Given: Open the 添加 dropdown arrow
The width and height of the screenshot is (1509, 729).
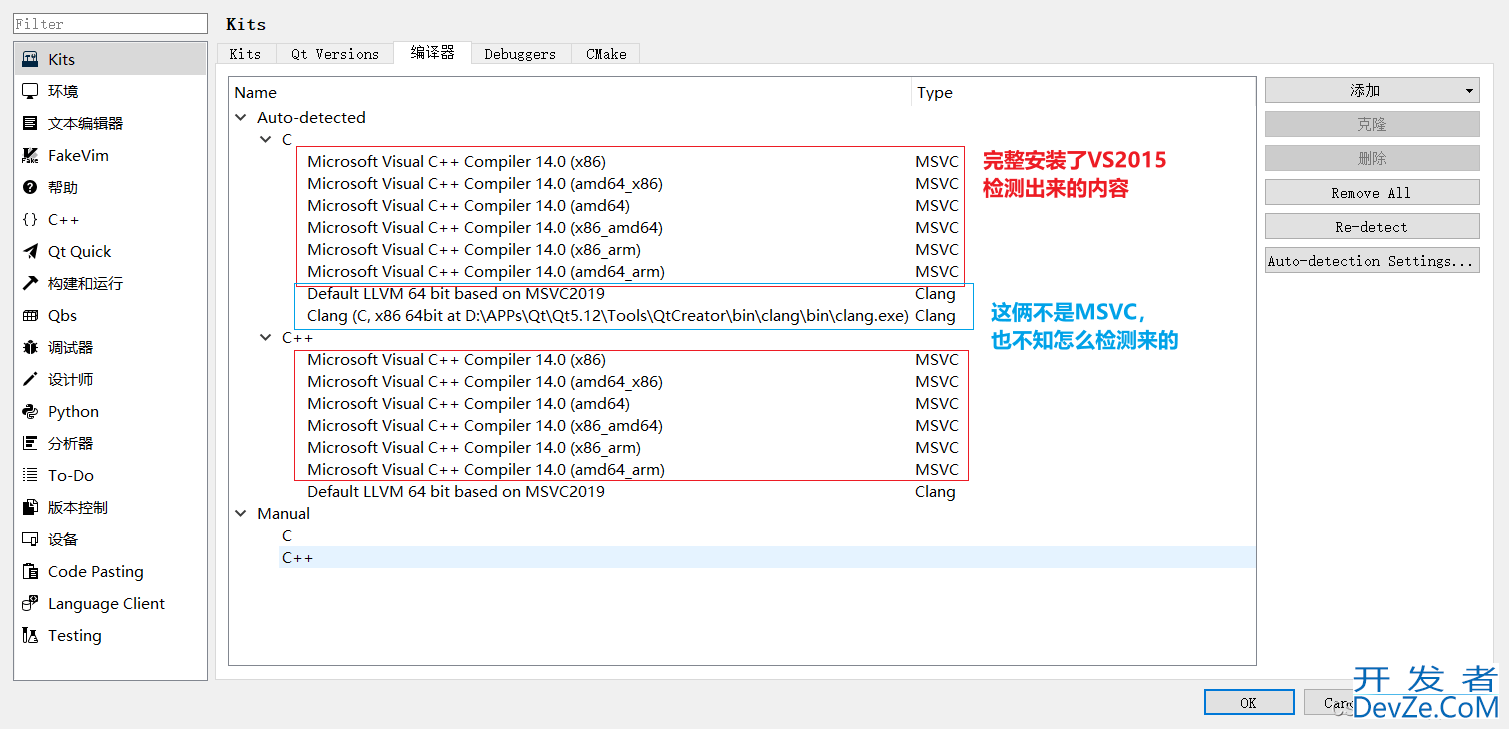Looking at the screenshot, I should click(x=1469, y=91).
